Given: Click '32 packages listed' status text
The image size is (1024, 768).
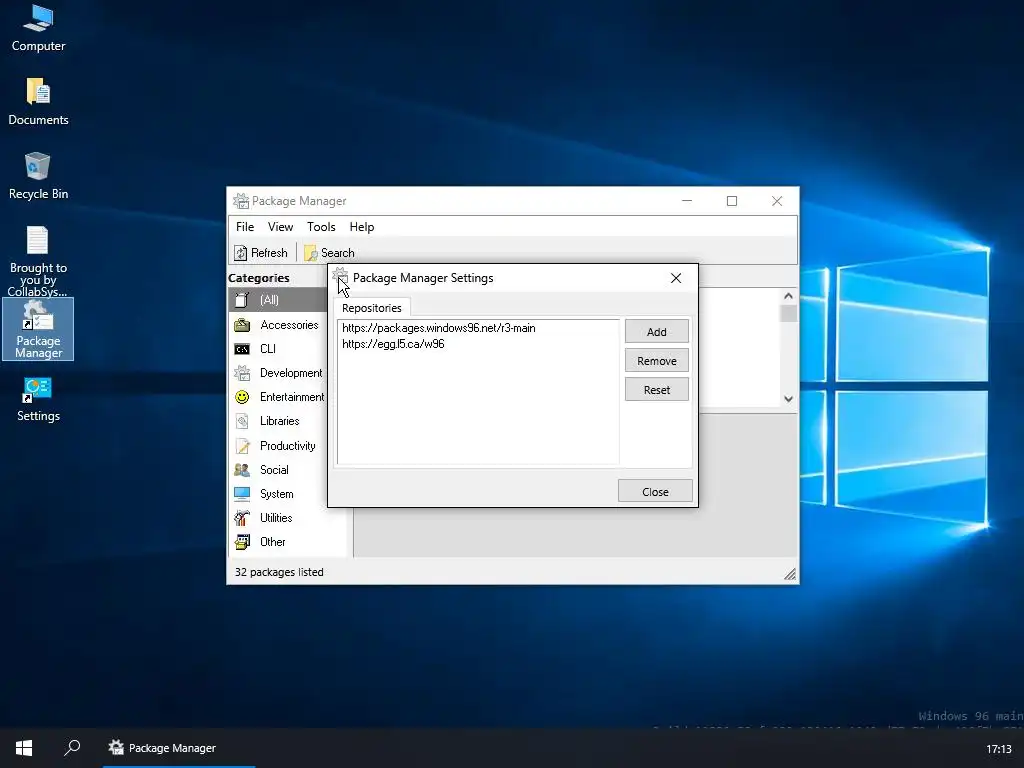Looking at the screenshot, I should click(x=279, y=572).
